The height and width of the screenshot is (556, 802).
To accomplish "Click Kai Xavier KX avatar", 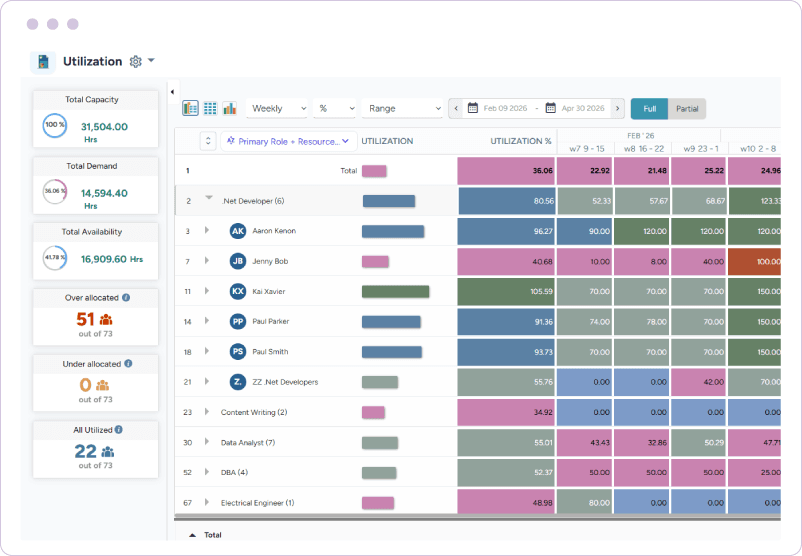I will [238, 292].
